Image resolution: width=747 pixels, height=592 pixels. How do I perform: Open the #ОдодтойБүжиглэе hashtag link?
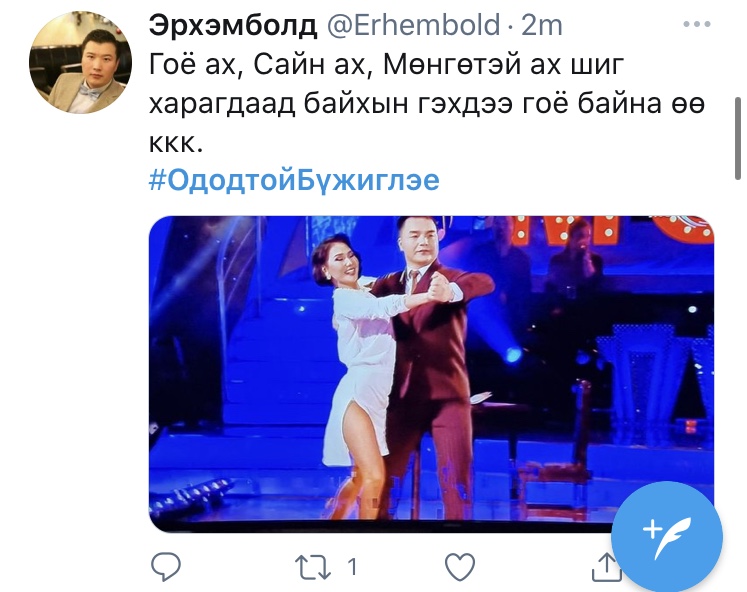point(294,181)
